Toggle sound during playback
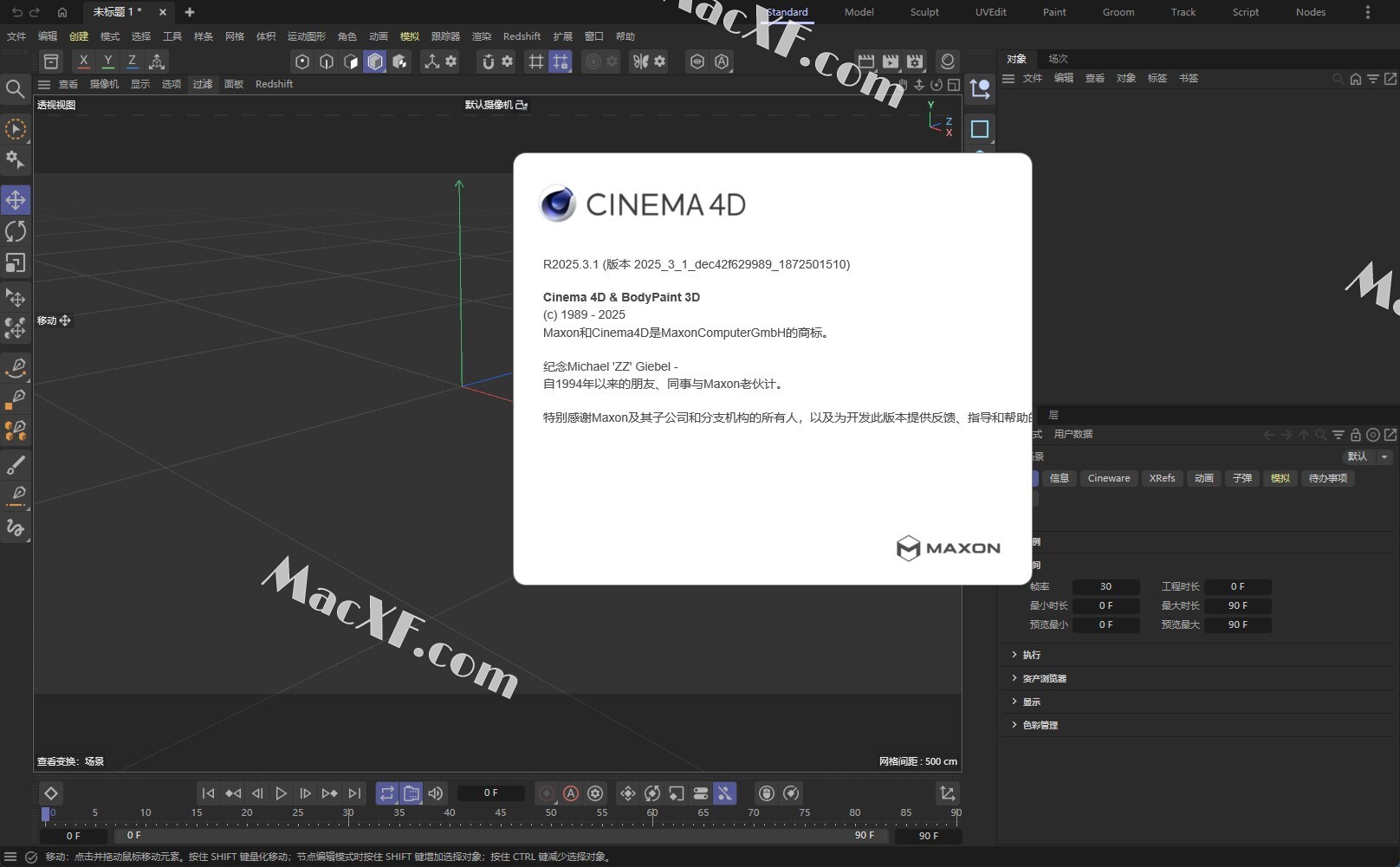Image resolution: width=1400 pixels, height=867 pixels. pos(436,793)
